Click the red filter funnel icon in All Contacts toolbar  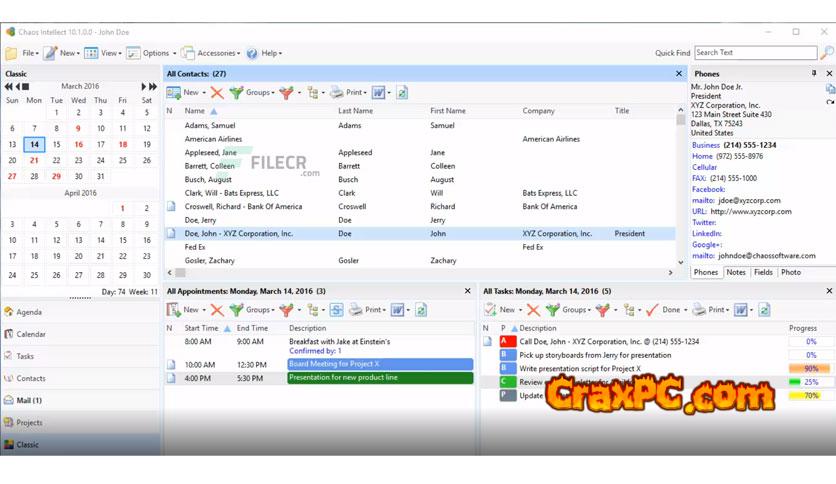tap(286, 93)
